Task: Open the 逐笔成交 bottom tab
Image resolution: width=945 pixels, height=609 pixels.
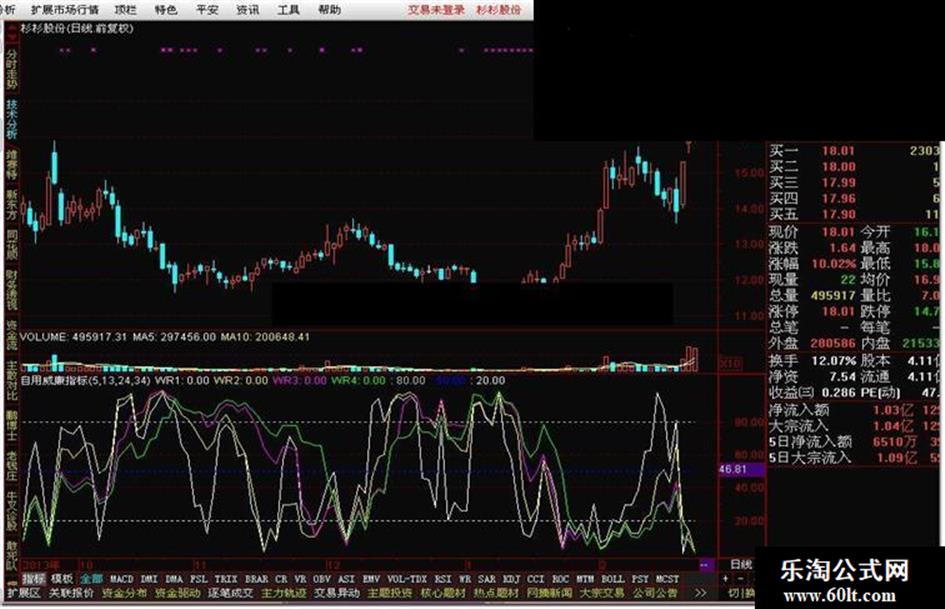Action: pyautogui.click(x=231, y=593)
